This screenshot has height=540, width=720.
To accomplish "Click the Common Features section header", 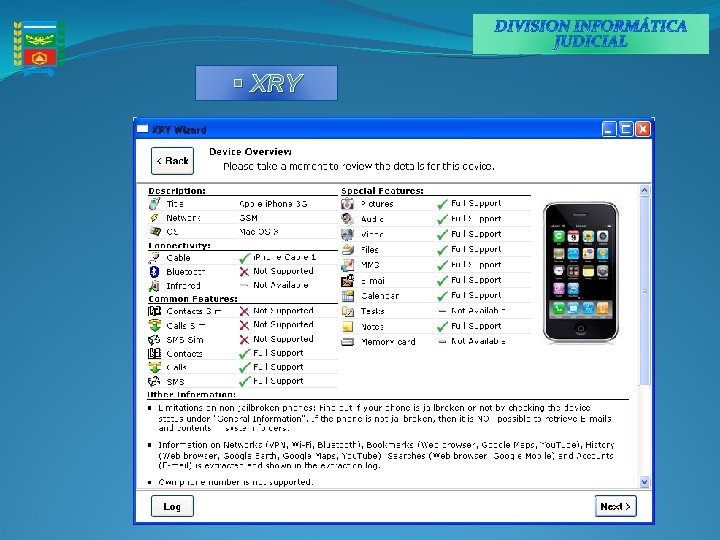I will pos(193,298).
